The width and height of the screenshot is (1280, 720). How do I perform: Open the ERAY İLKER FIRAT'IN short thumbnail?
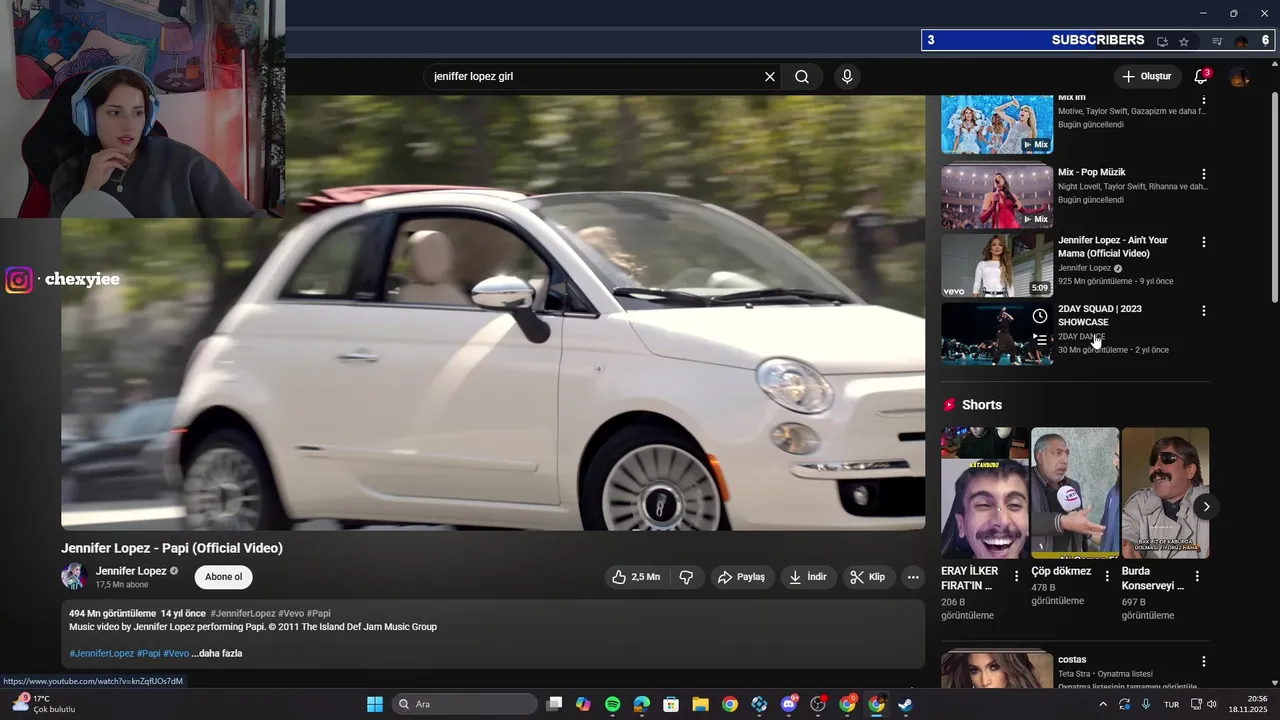tap(985, 493)
